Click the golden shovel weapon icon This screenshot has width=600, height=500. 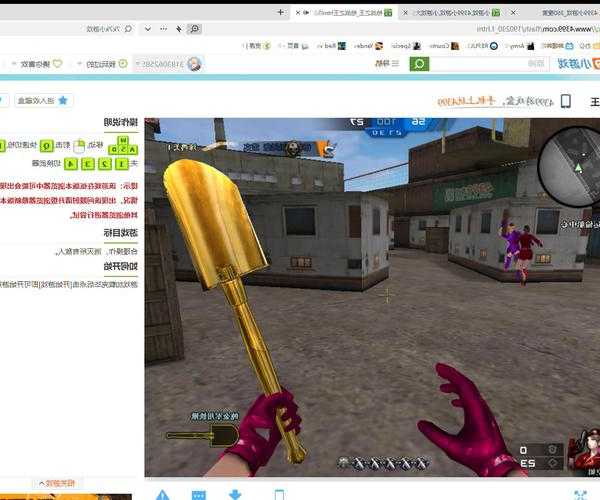click(x=201, y=435)
